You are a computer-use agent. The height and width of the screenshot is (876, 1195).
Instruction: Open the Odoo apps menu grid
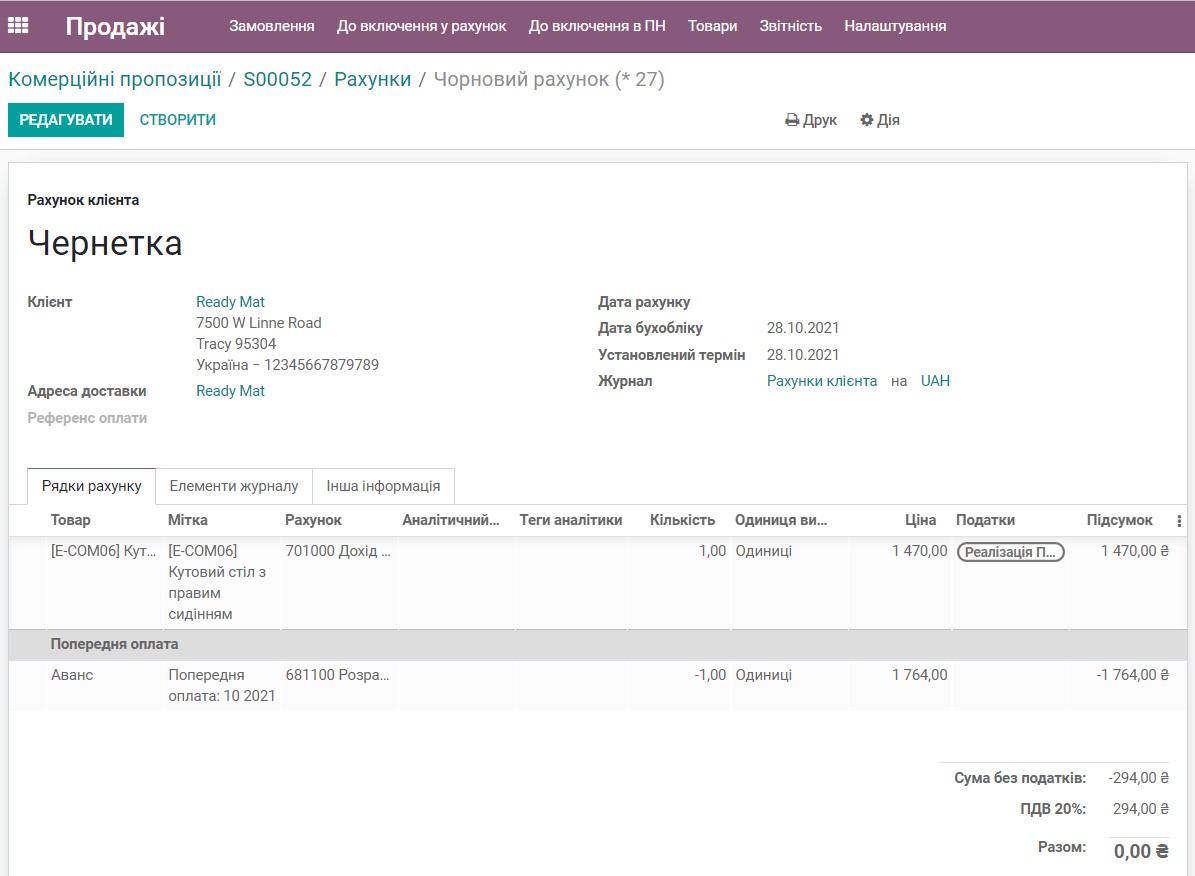[18, 25]
